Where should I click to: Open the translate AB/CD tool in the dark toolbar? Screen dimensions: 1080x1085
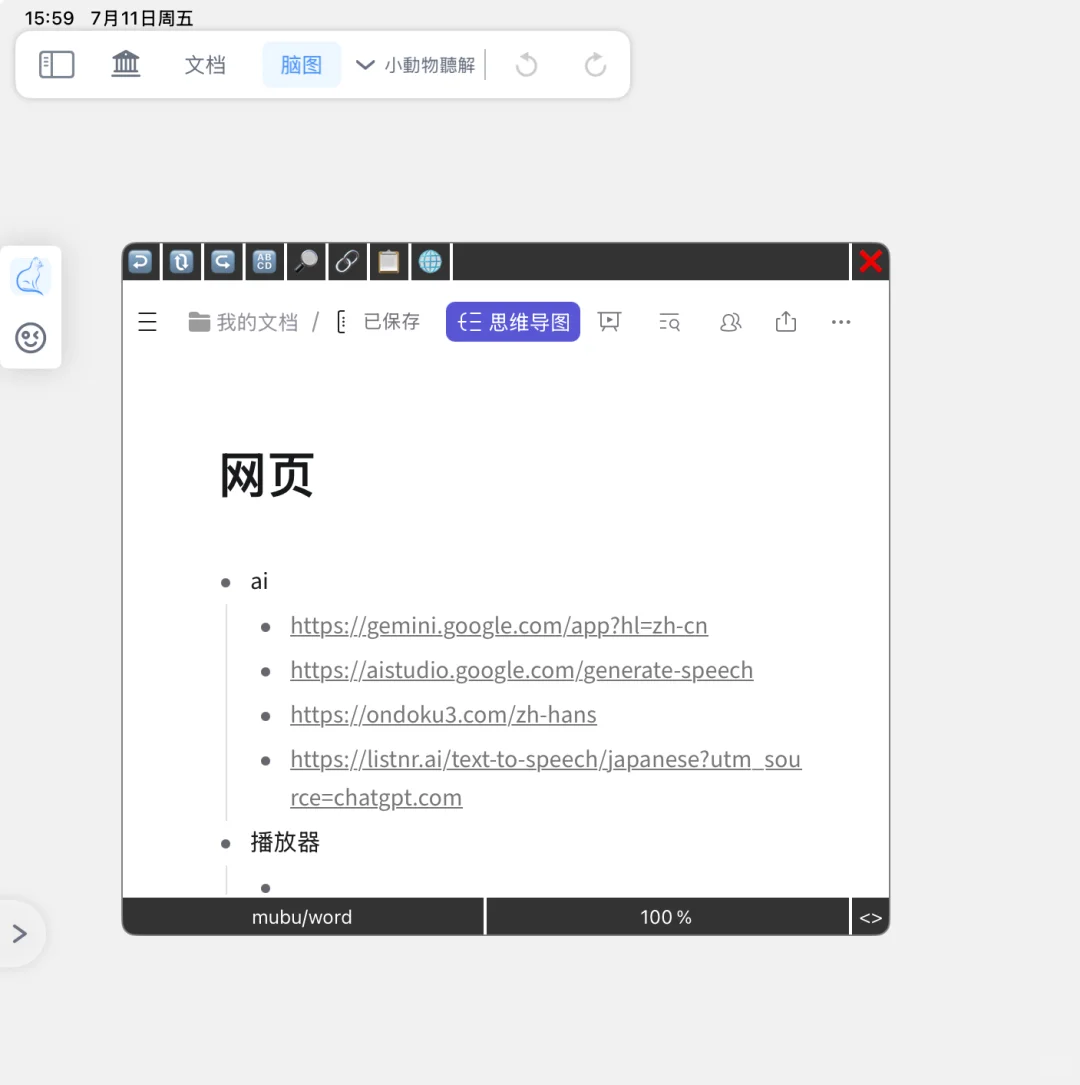264,261
